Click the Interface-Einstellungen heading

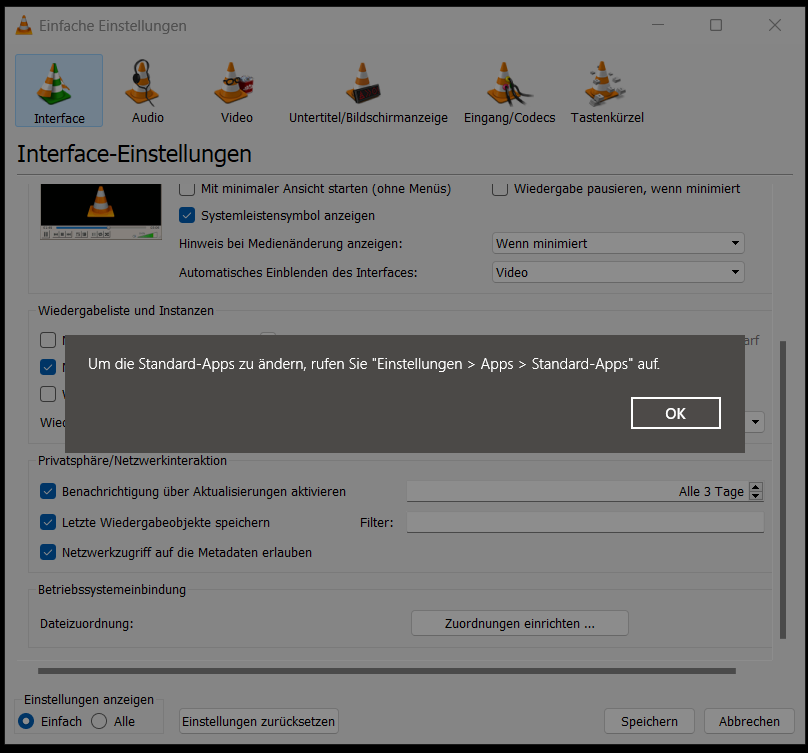click(134, 154)
